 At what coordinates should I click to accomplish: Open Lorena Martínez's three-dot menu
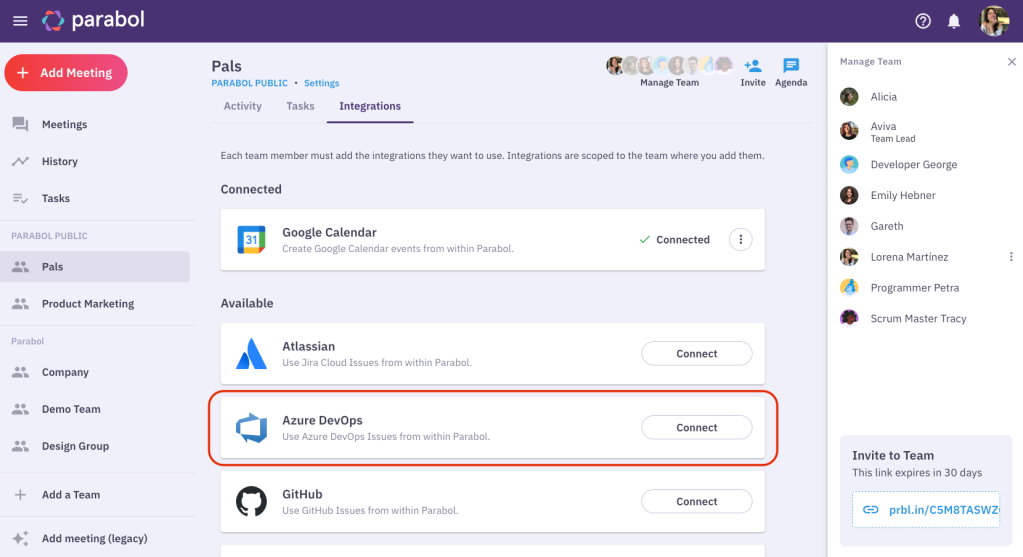pyautogui.click(x=1011, y=257)
